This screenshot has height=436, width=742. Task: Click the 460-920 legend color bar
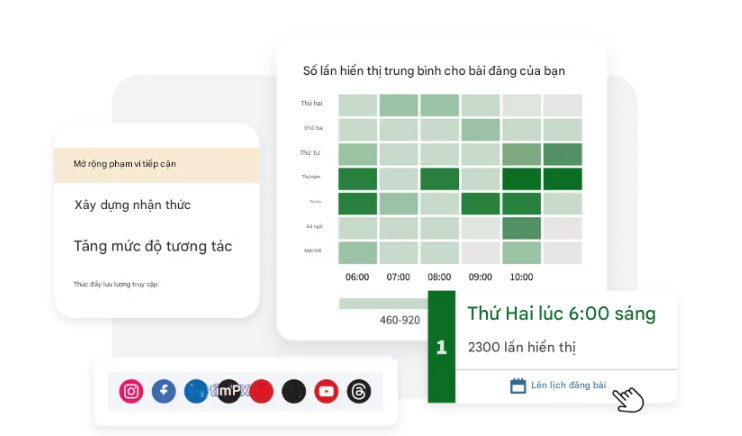pyautogui.click(x=382, y=304)
